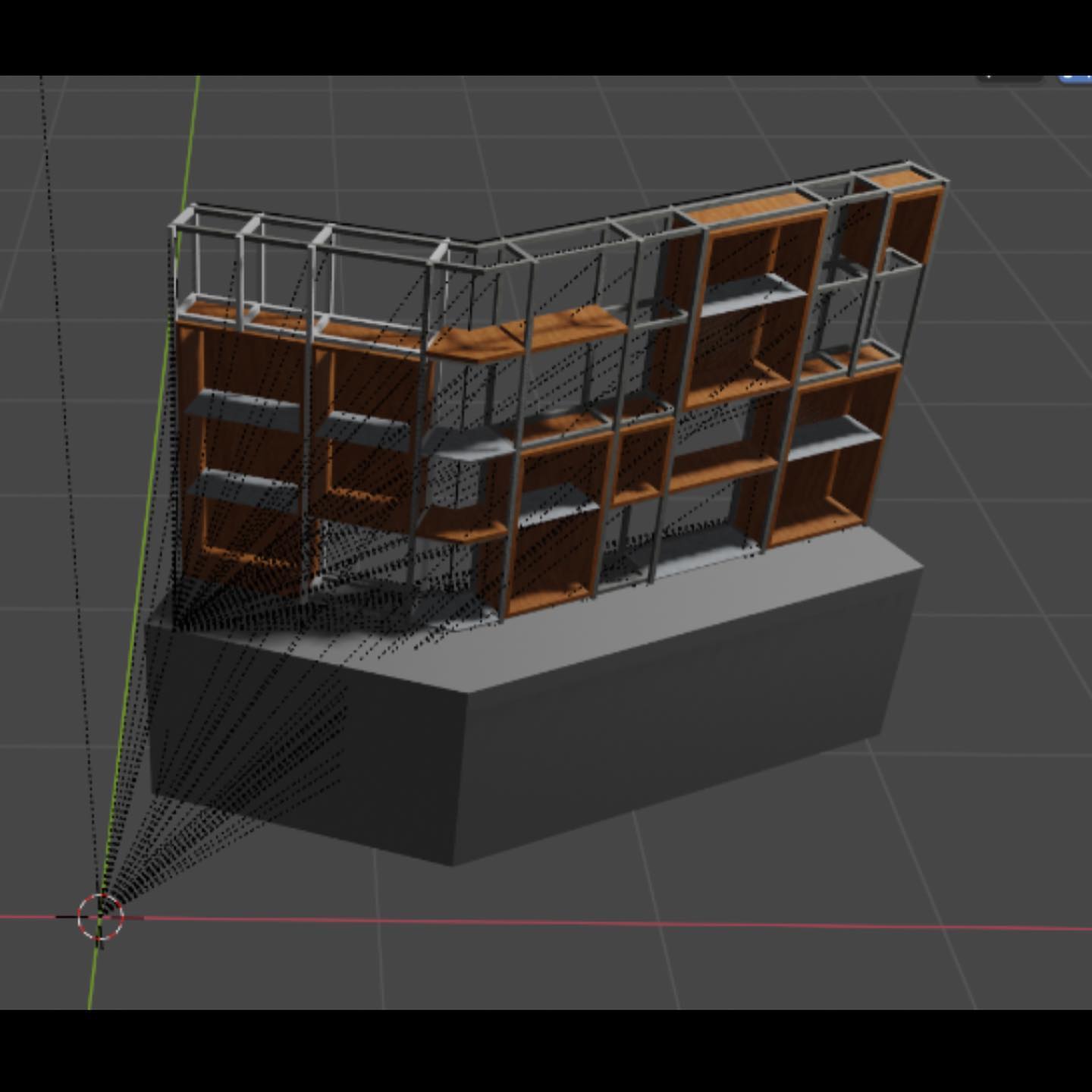Select the gray base block's front face
1092x1092 pixels.
(667, 728)
